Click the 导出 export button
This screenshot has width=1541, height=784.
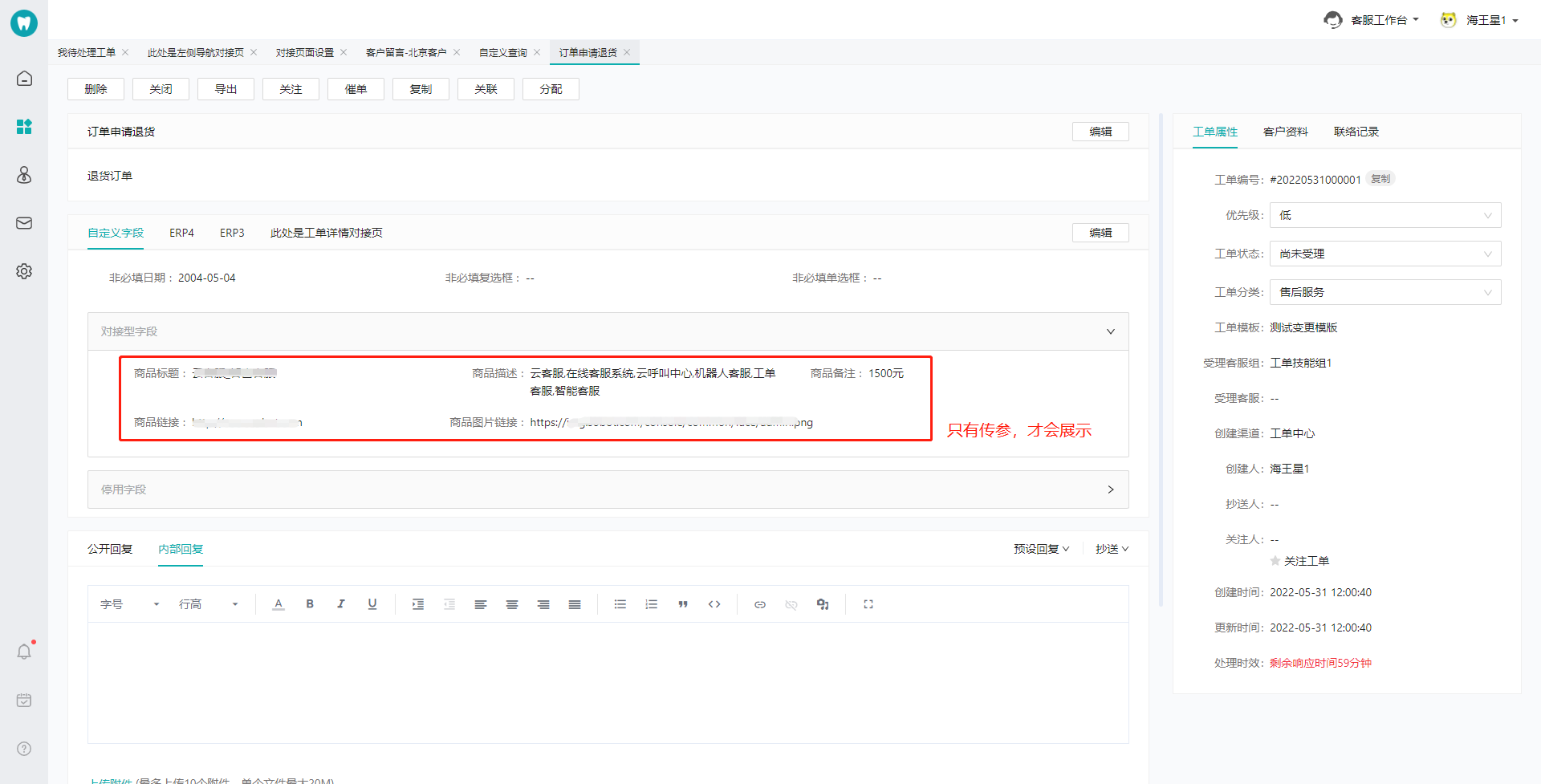226,89
